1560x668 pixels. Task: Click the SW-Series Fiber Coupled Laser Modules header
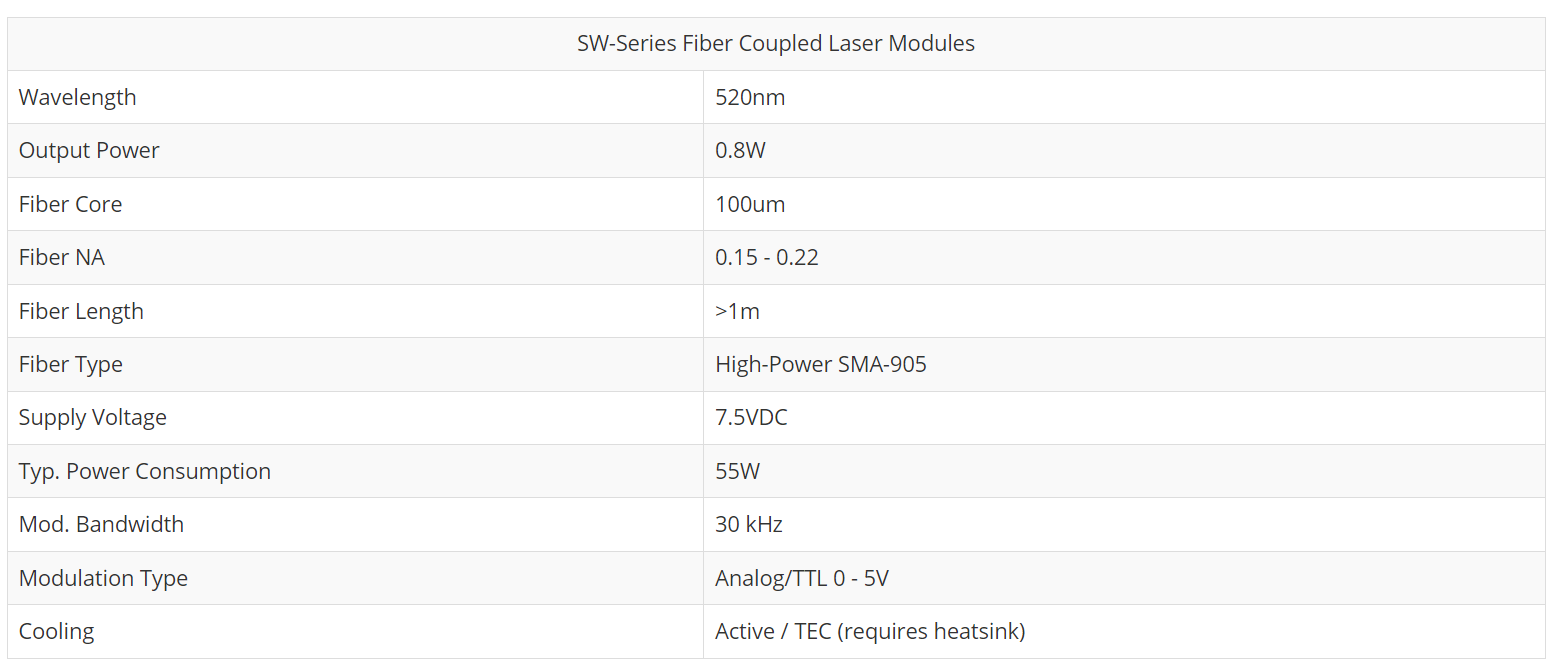coord(775,44)
